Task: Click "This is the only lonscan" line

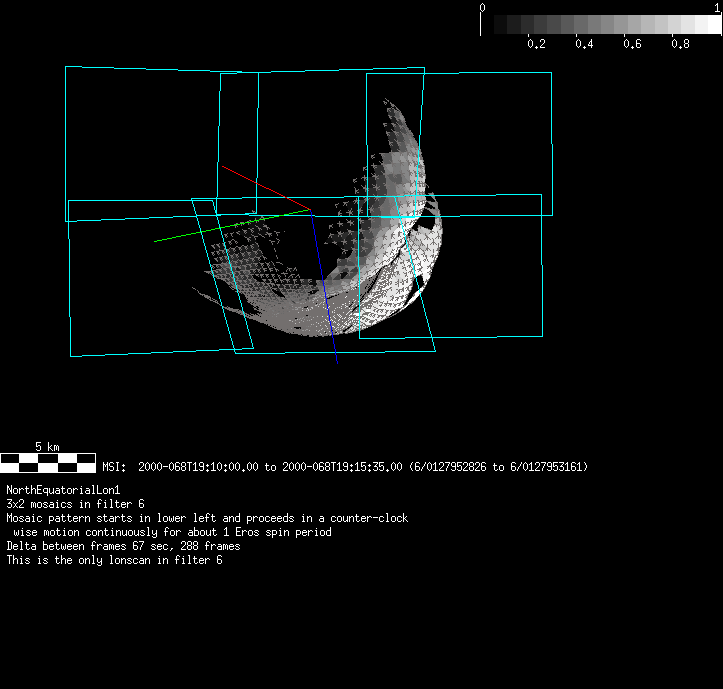Action: coord(114,560)
